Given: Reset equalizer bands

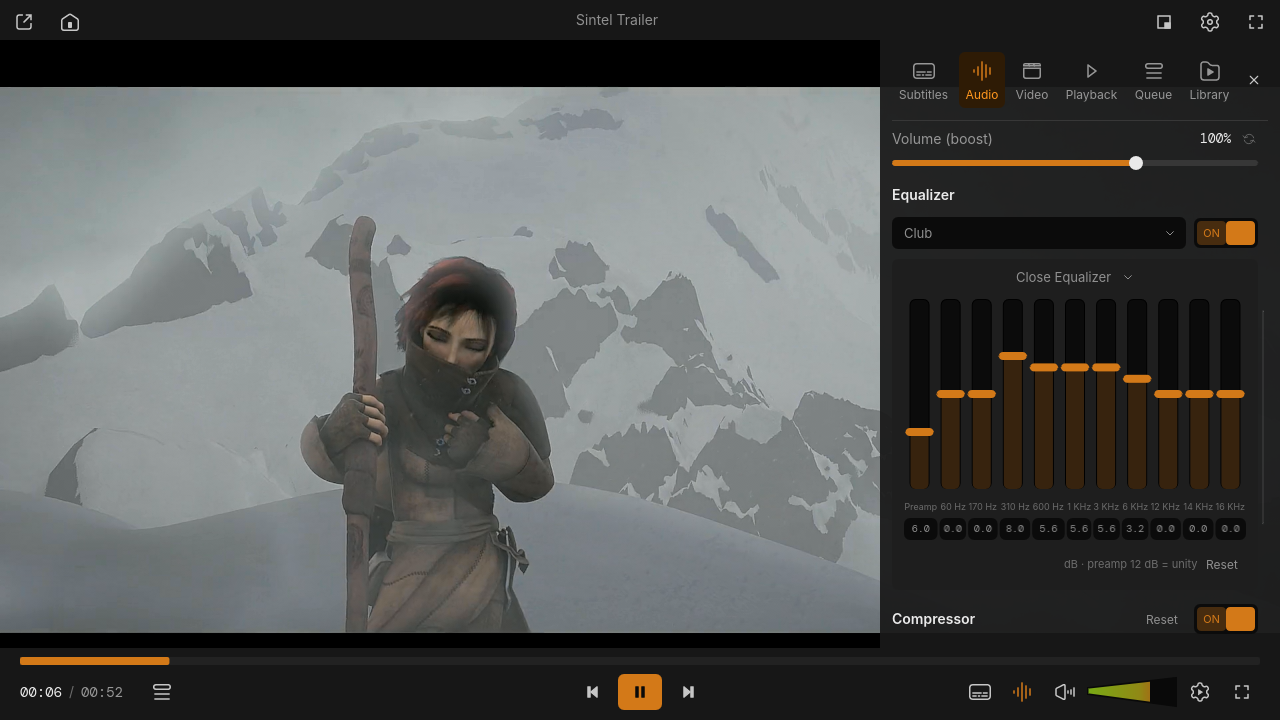Looking at the screenshot, I should (1221, 565).
